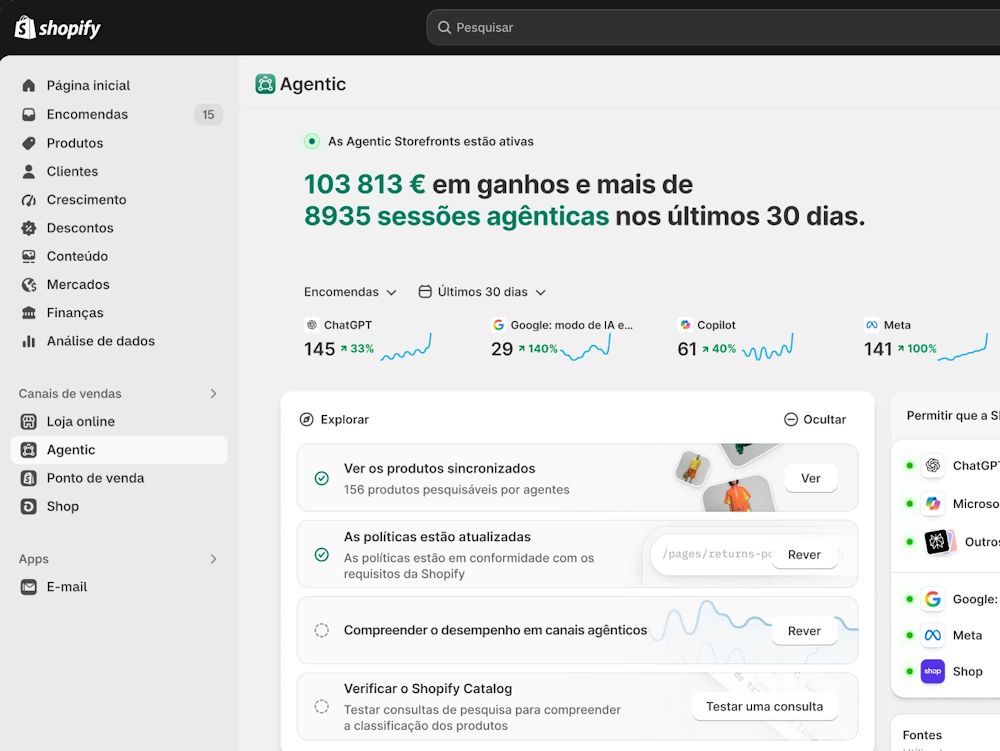The image size is (1000, 751).
Task: Click the envelope icon beside E-mail
Action: point(29,587)
